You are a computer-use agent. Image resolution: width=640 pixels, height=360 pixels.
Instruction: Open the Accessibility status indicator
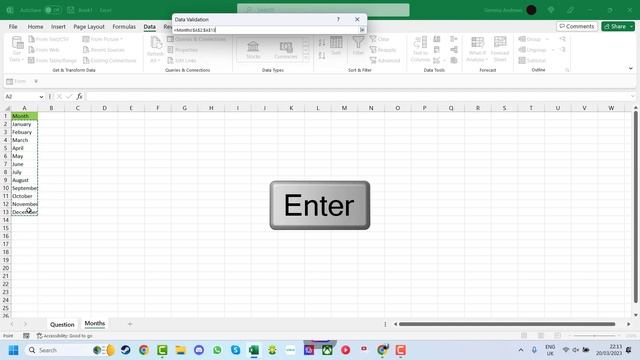[64, 336]
